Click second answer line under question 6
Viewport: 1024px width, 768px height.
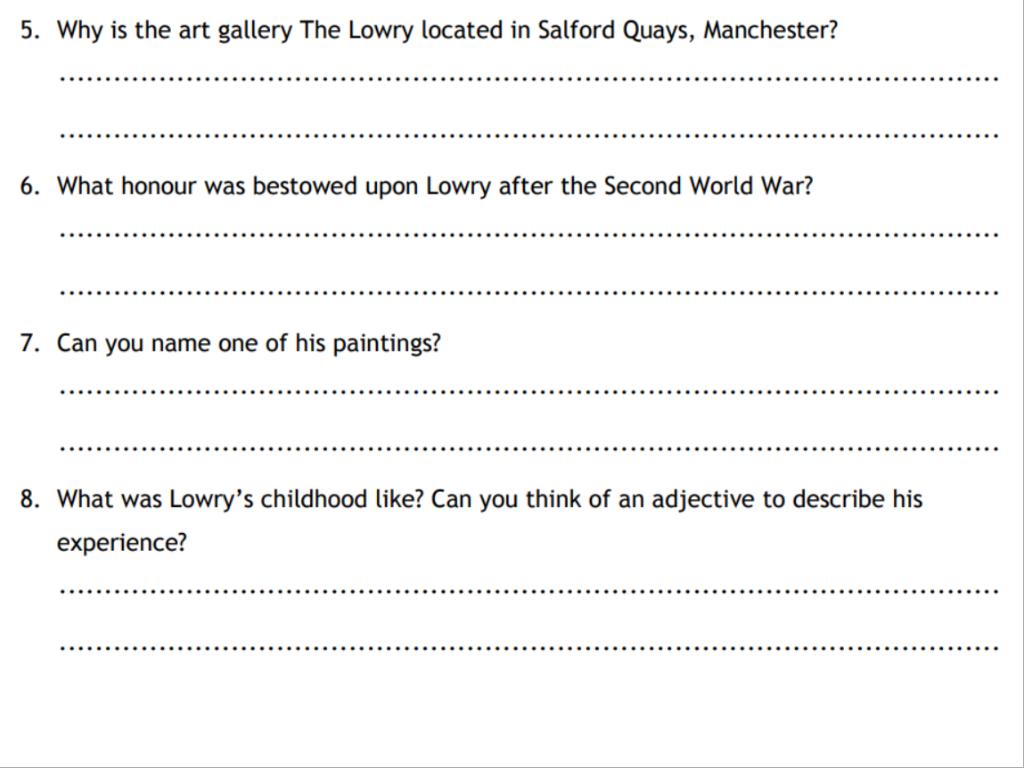point(529,292)
